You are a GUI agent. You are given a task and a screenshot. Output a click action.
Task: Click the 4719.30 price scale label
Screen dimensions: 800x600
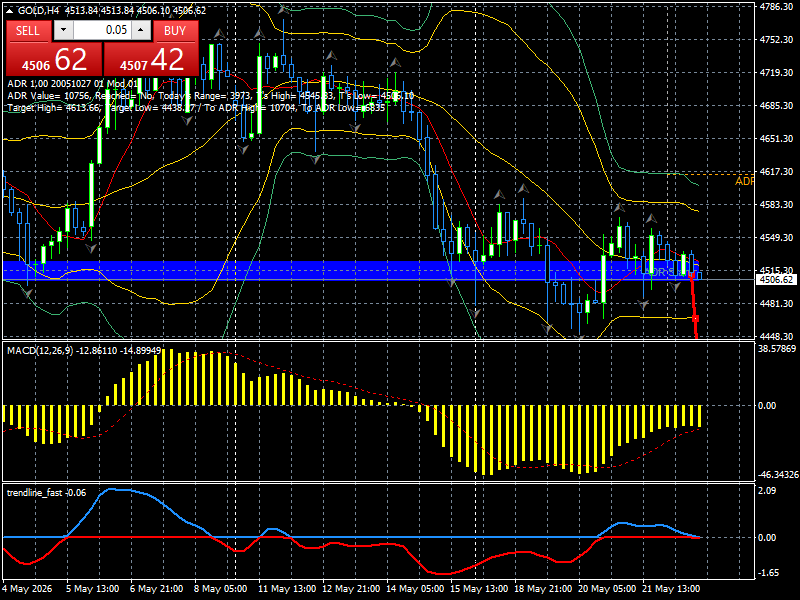tap(776, 72)
